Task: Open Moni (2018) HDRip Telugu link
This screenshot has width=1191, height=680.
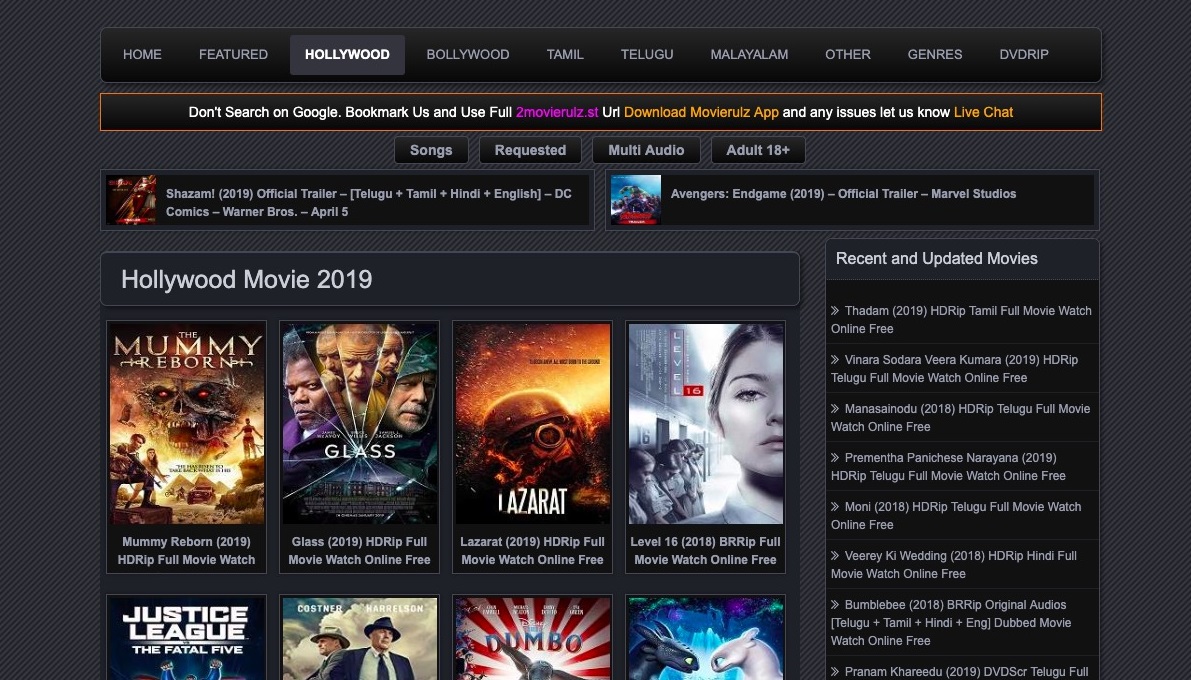Action: click(x=956, y=516)
